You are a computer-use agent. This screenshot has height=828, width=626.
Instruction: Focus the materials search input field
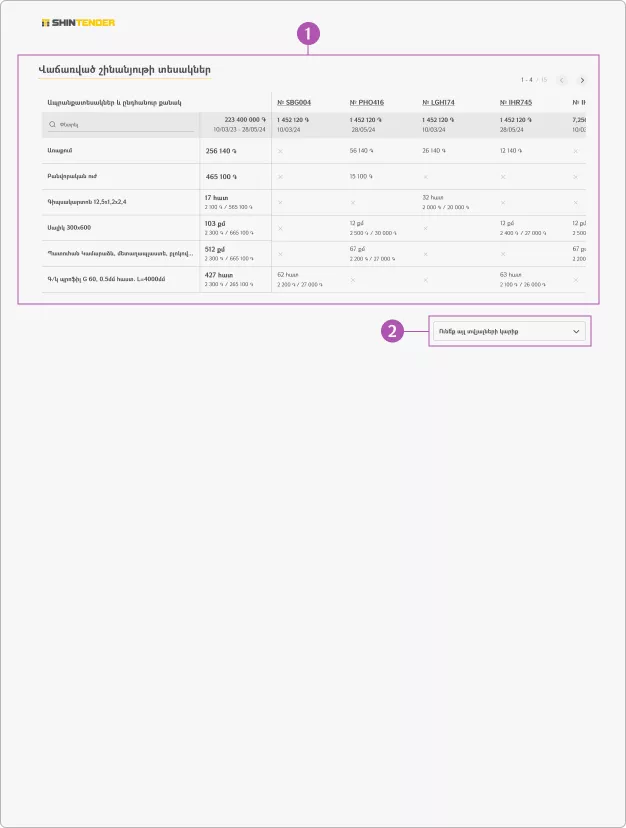[x=125, y=124]
